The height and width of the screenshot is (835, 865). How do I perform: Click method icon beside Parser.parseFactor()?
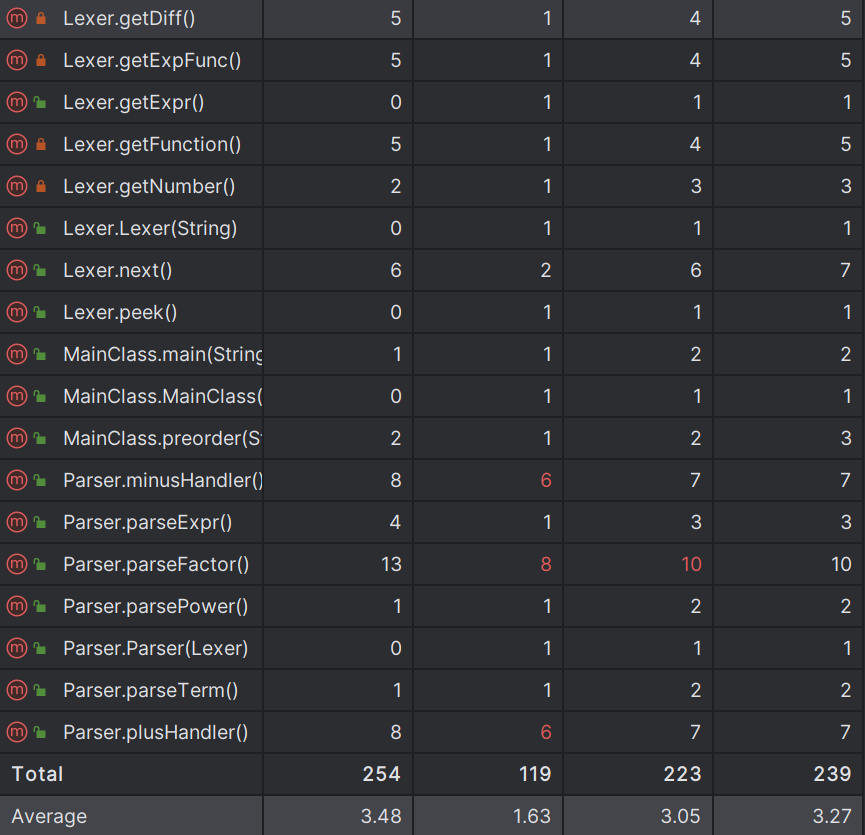(x=17, y=564)
